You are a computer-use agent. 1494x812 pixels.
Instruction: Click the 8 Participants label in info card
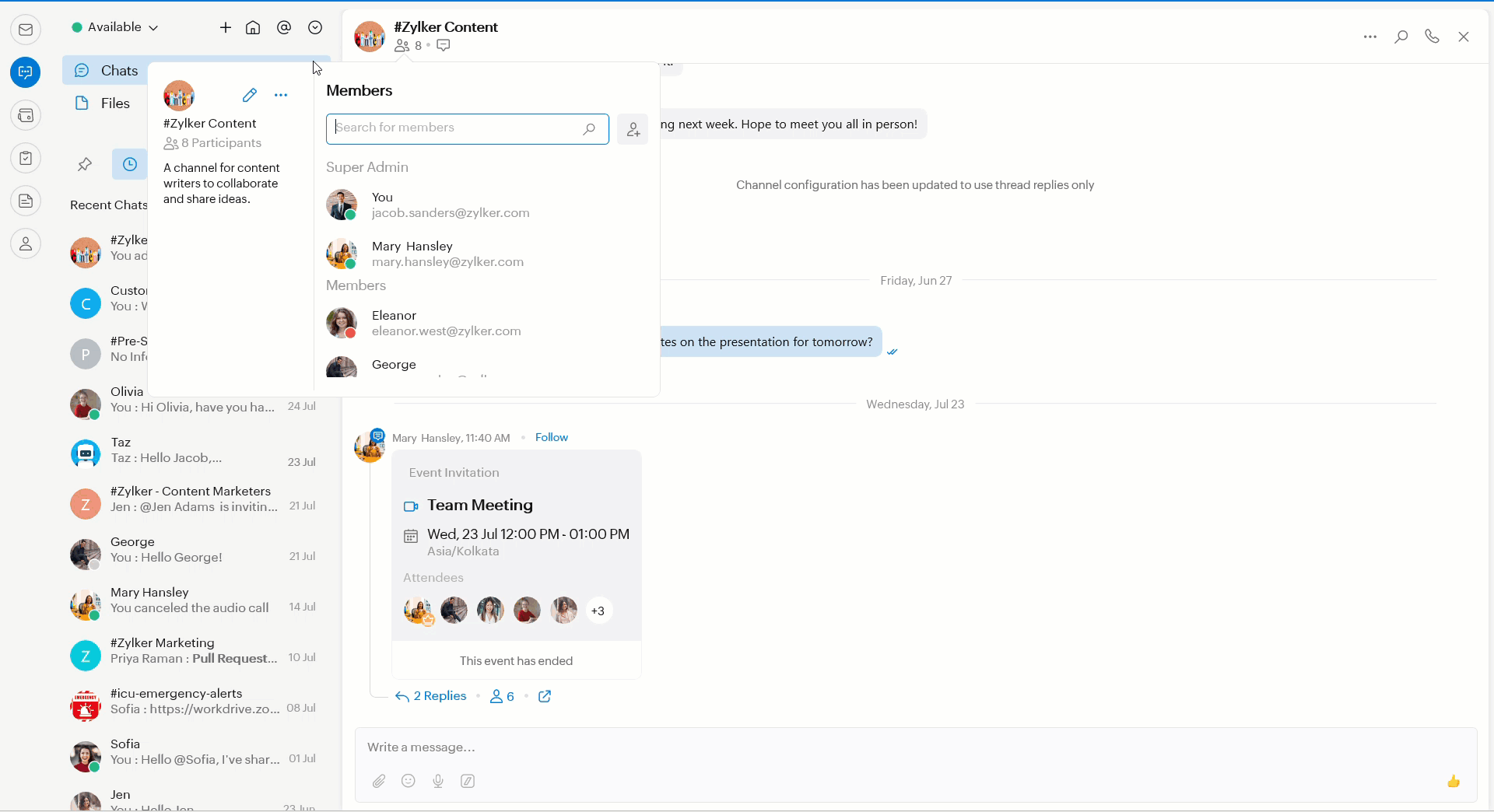(x=212, y=143)
